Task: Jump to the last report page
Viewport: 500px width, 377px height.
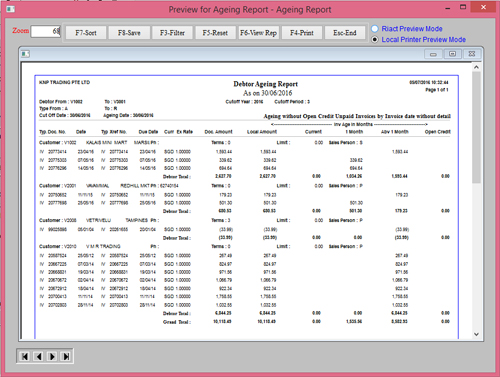Action: (x=66, y=357)
